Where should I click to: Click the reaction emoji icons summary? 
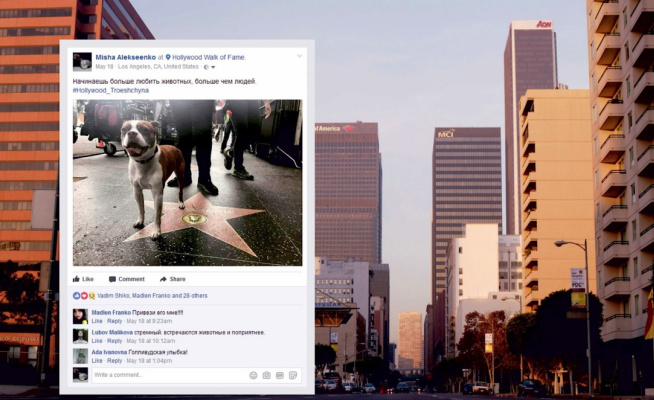[x=83, y=296]
